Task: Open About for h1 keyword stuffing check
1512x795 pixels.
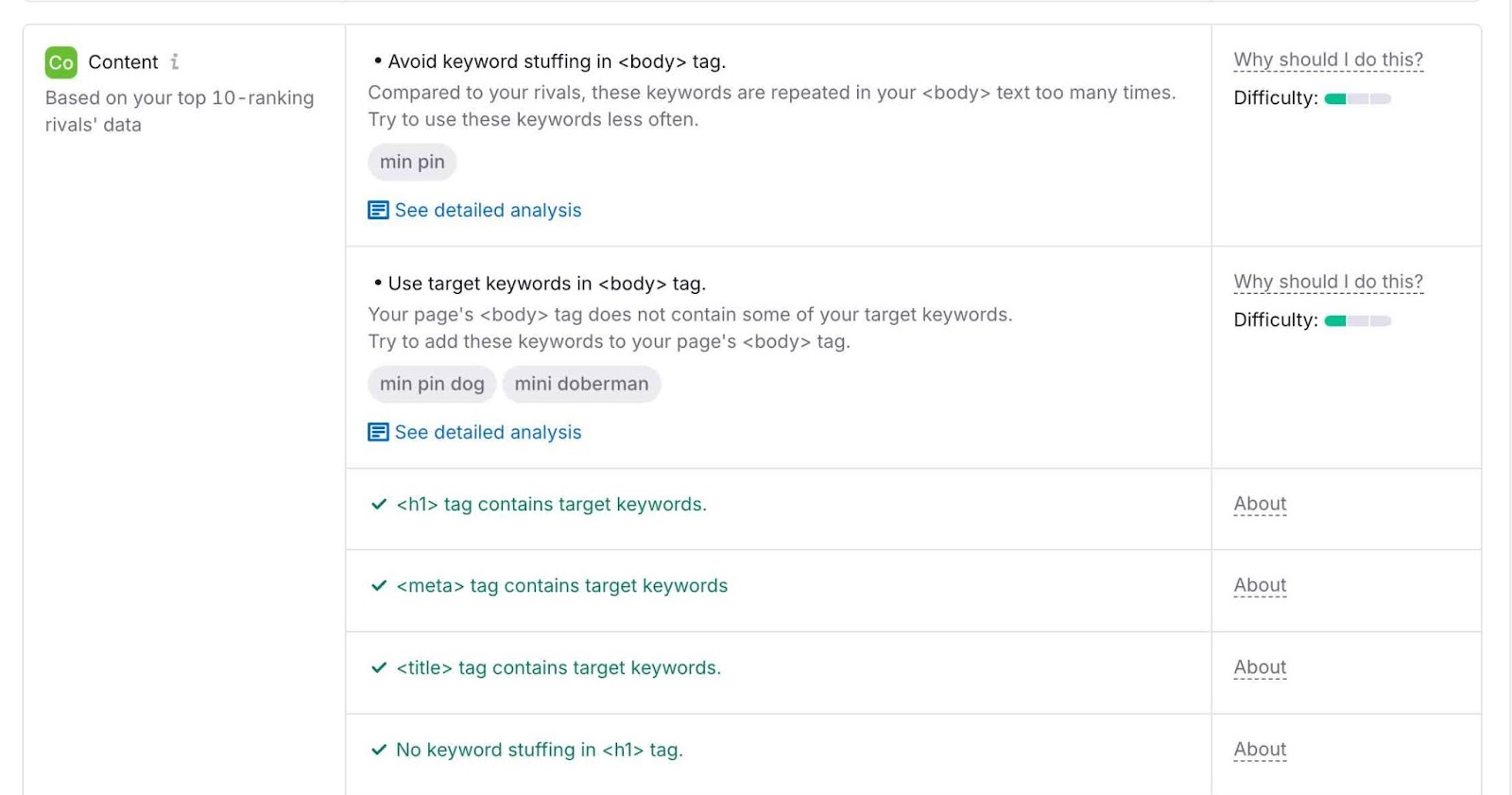Action: point(1260,750)
